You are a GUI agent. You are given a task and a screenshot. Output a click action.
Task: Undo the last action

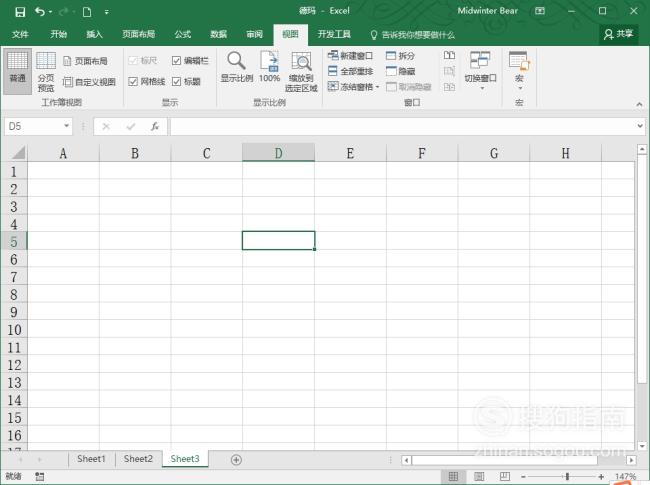point(40,12)
